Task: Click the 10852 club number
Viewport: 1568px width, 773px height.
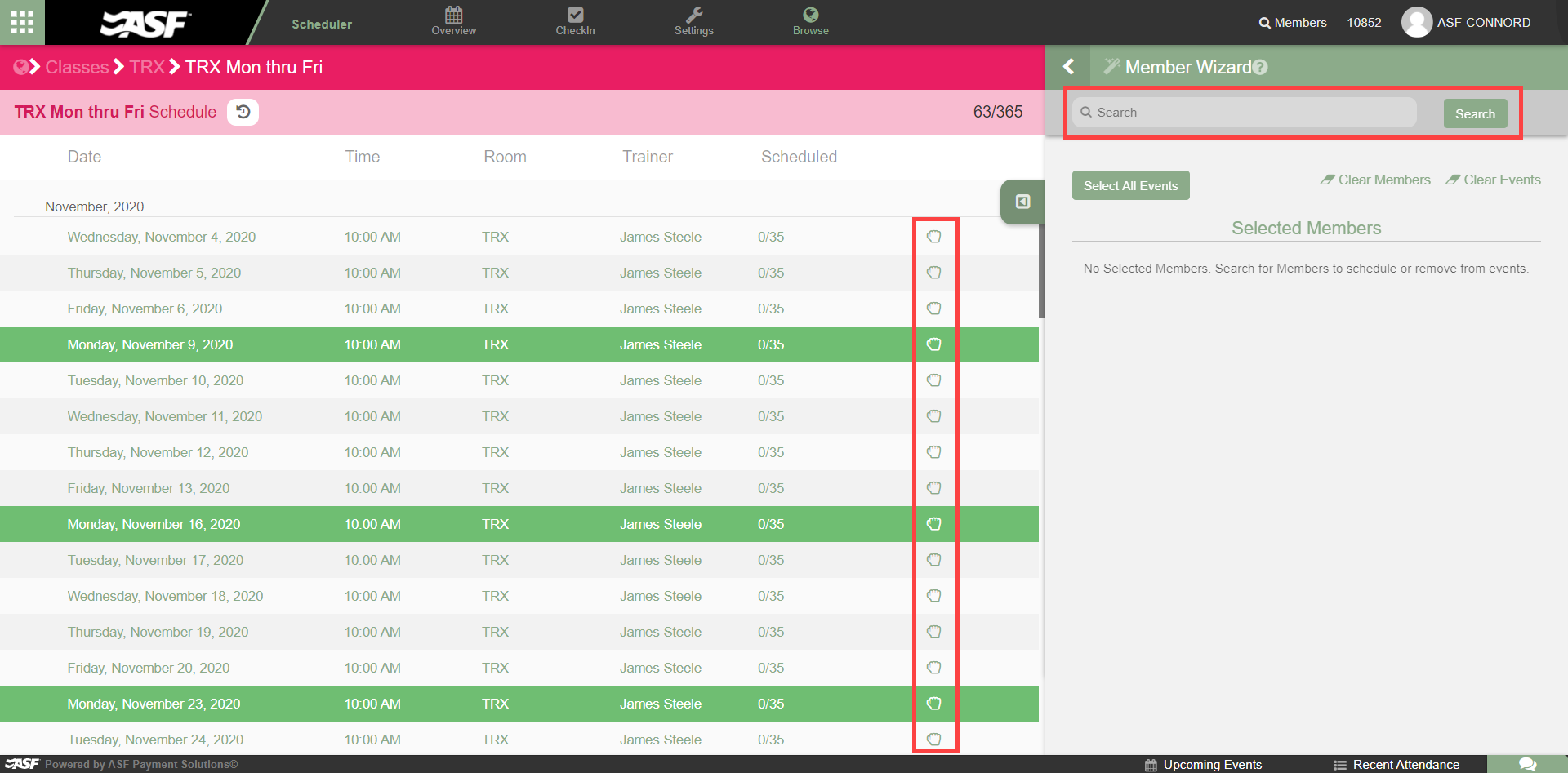Action: tap(1364, 23)
